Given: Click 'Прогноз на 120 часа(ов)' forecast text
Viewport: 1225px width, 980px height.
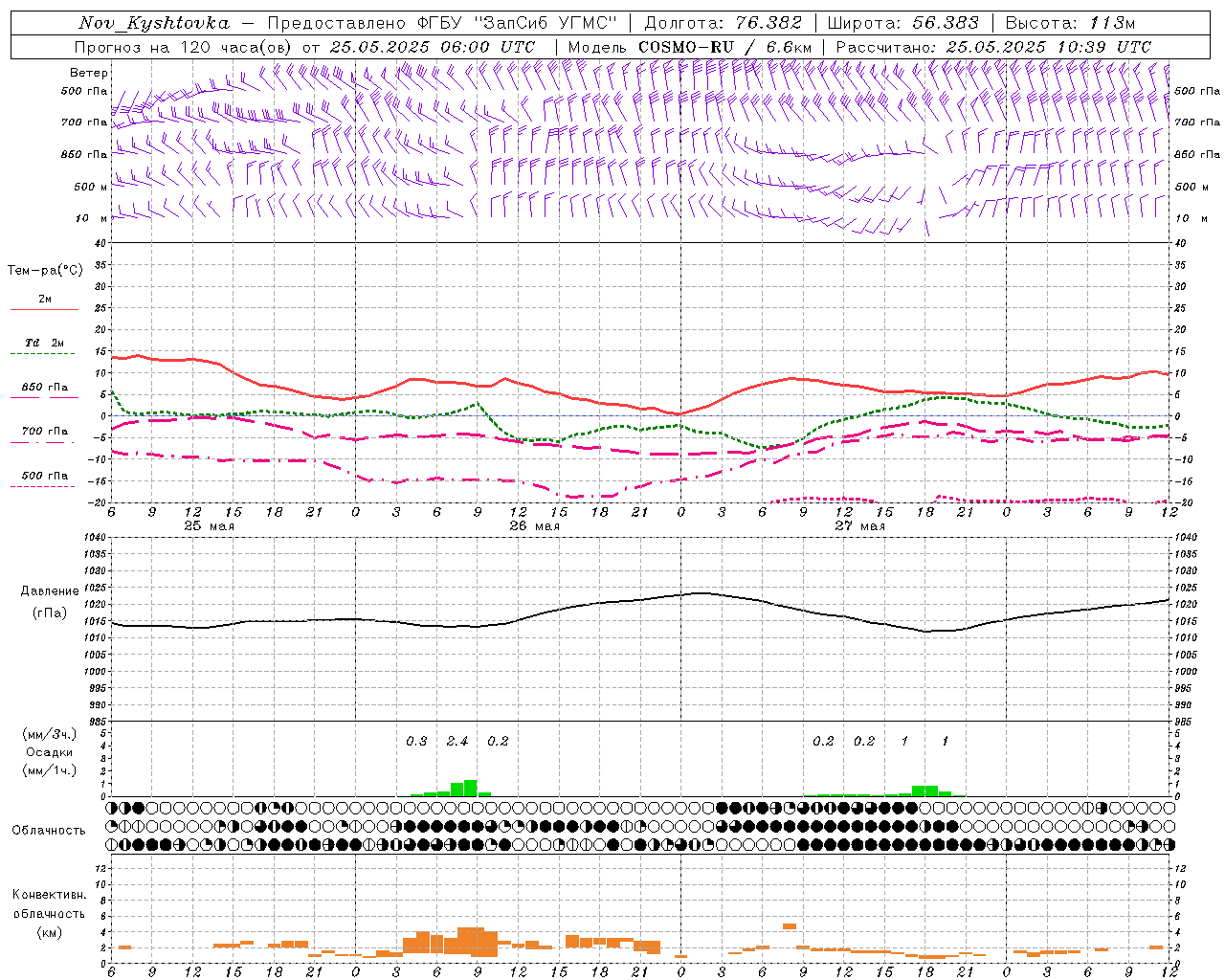Looking at the screenshot, I should tap(184, 47).
